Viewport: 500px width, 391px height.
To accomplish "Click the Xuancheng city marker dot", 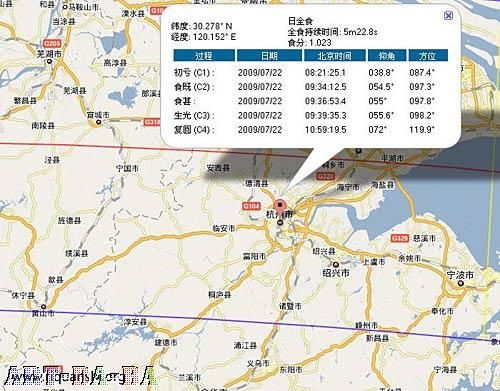I will pyautogui.click(x=98, y=122).
